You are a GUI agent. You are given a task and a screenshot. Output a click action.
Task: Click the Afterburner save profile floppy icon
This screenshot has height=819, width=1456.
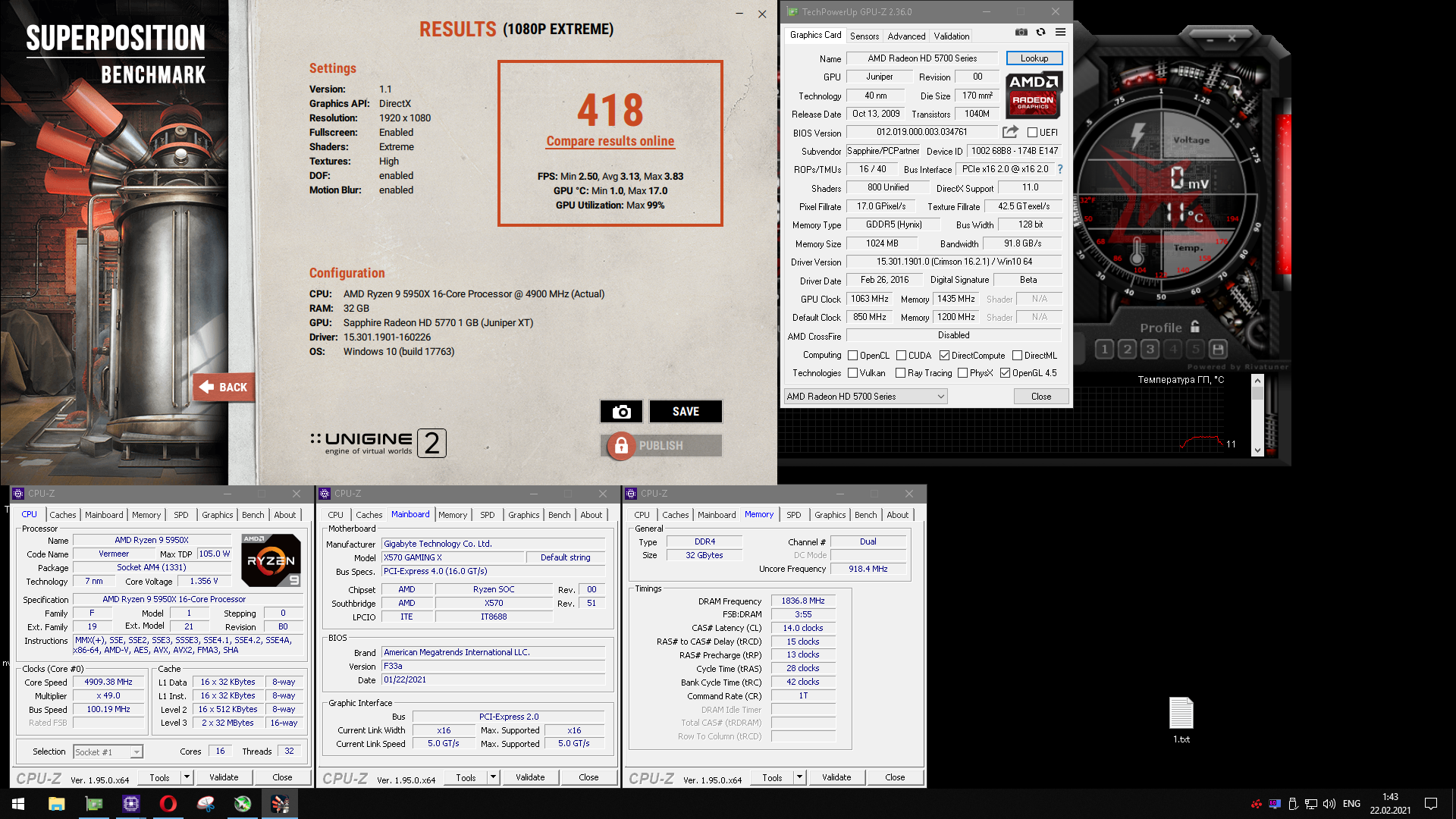point(1218,350)
